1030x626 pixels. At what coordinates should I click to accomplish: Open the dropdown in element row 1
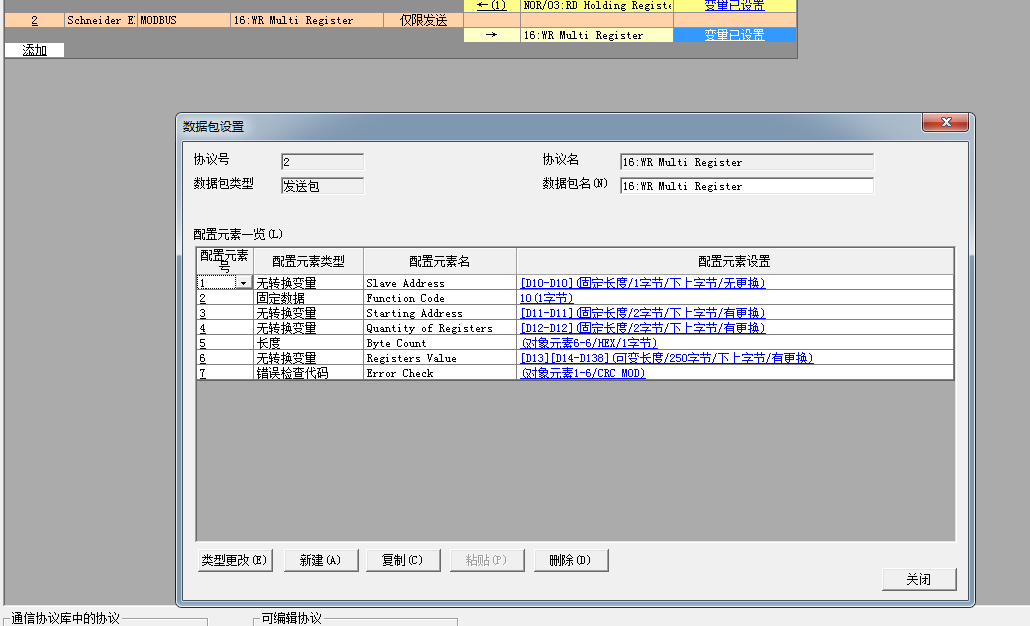242,283
